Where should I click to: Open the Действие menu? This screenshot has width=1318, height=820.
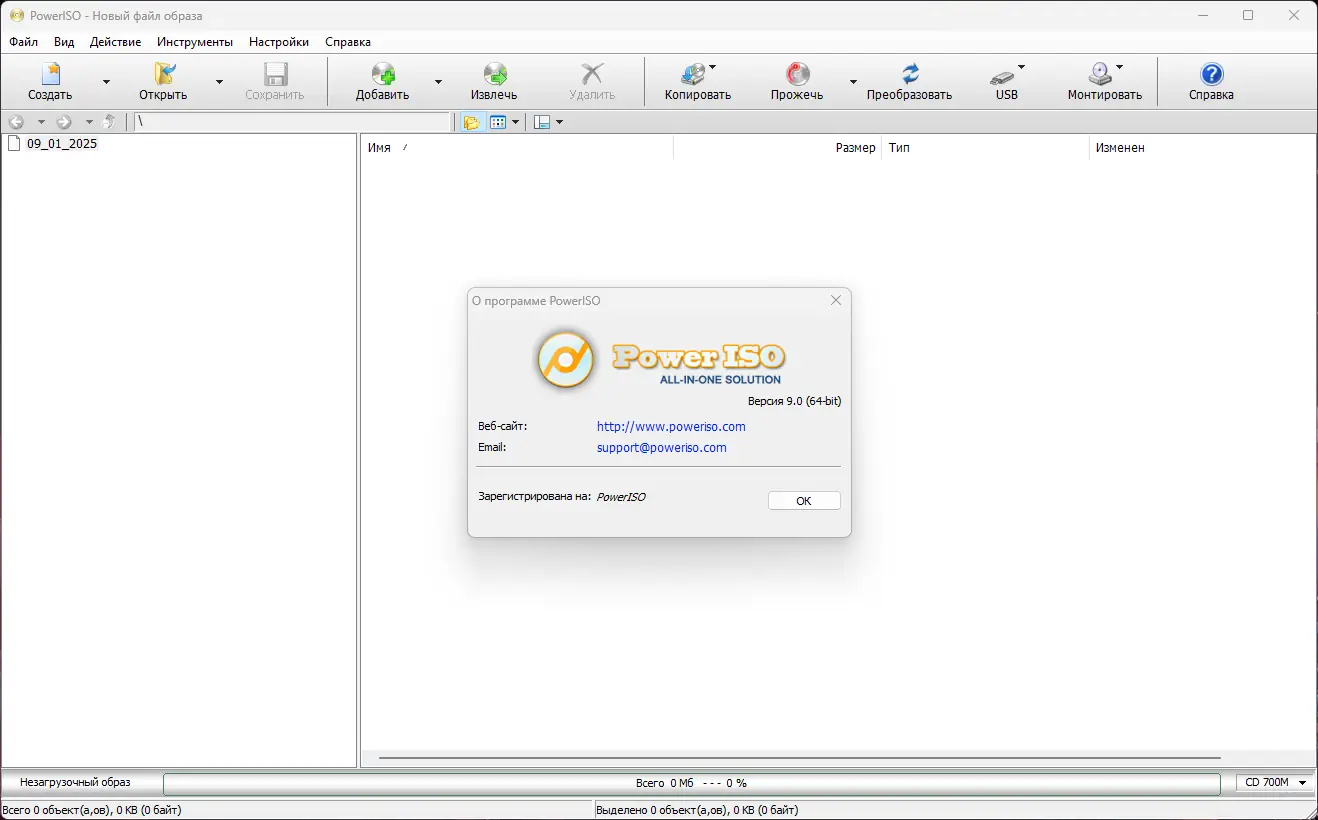115,42
